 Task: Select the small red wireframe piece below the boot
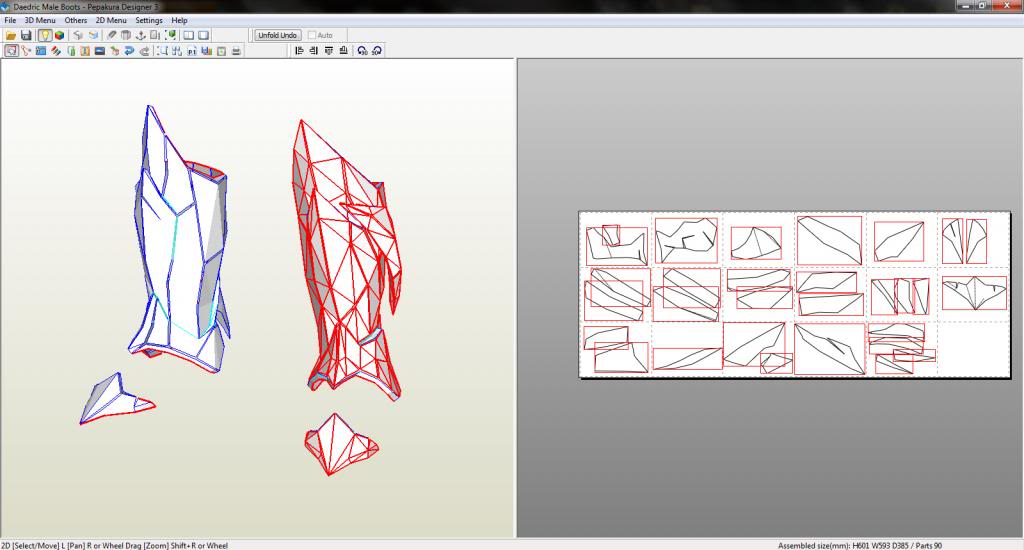point(340,444)
